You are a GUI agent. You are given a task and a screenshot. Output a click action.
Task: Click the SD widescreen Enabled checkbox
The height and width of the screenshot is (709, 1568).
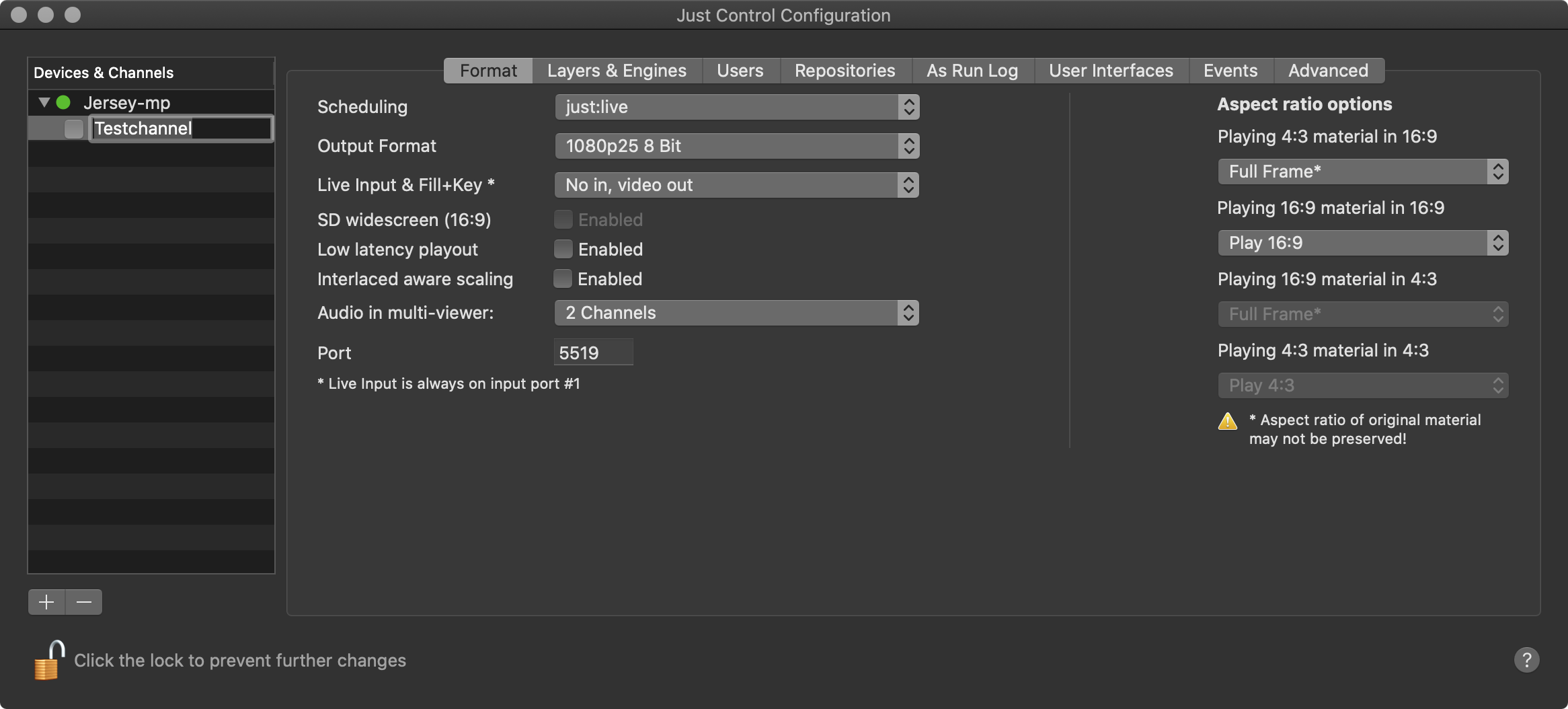[x=563, y=219]
